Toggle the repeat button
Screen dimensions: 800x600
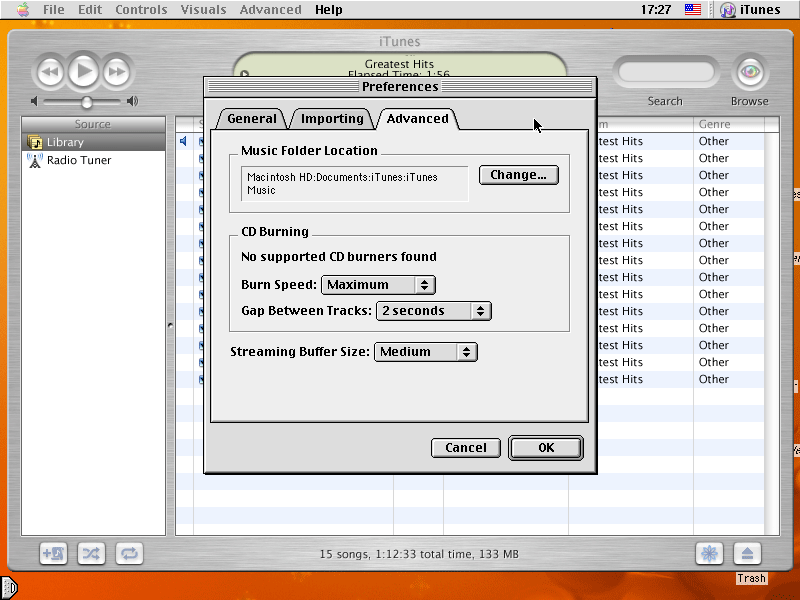pyautogui.click(x=129, y=554)
